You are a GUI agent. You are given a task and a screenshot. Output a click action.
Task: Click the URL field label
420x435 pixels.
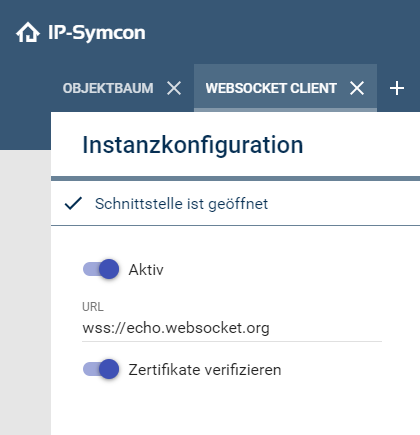[93, 307]
